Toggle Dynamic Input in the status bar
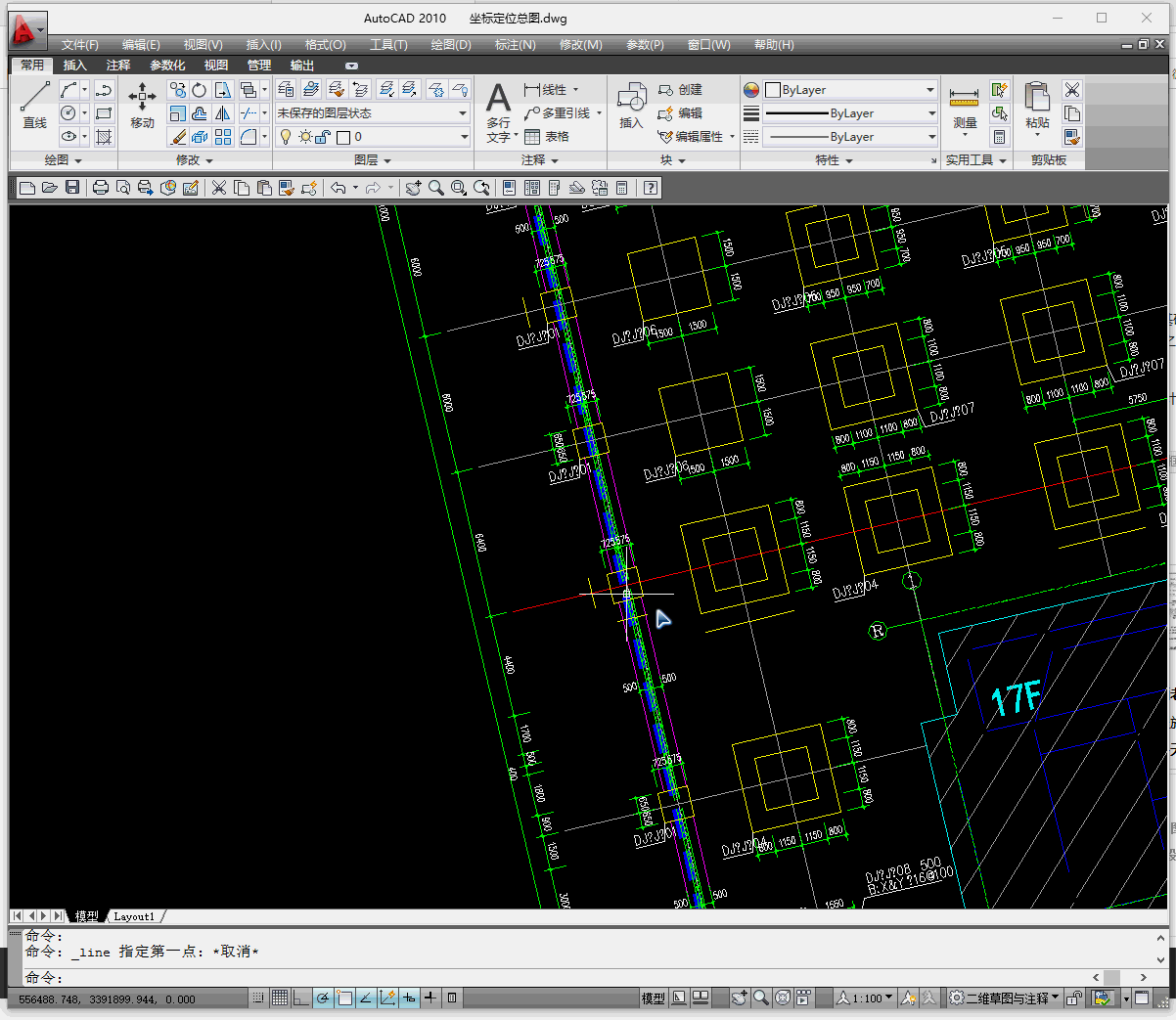This screenshot has height=1020, width=1176. (408, 998)
